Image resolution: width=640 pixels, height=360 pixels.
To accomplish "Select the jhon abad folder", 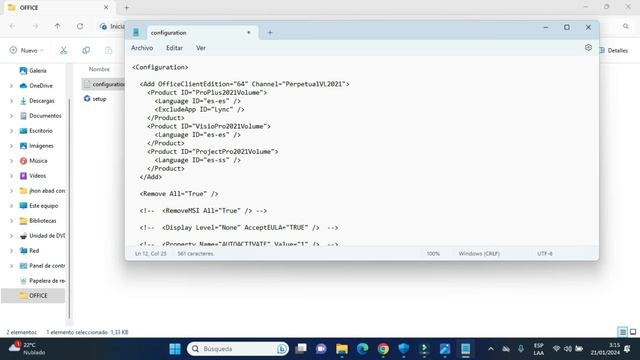I will point(42,191).
